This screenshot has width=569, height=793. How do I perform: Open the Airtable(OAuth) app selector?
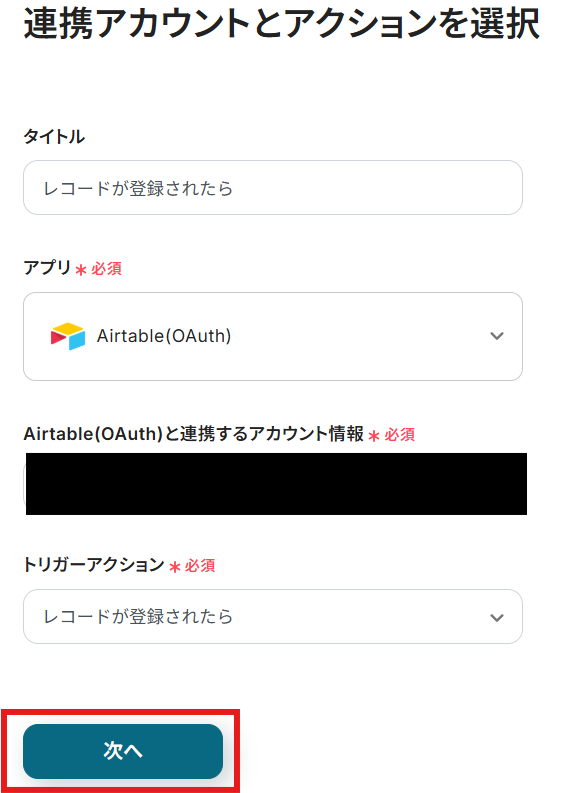[273, 336]
